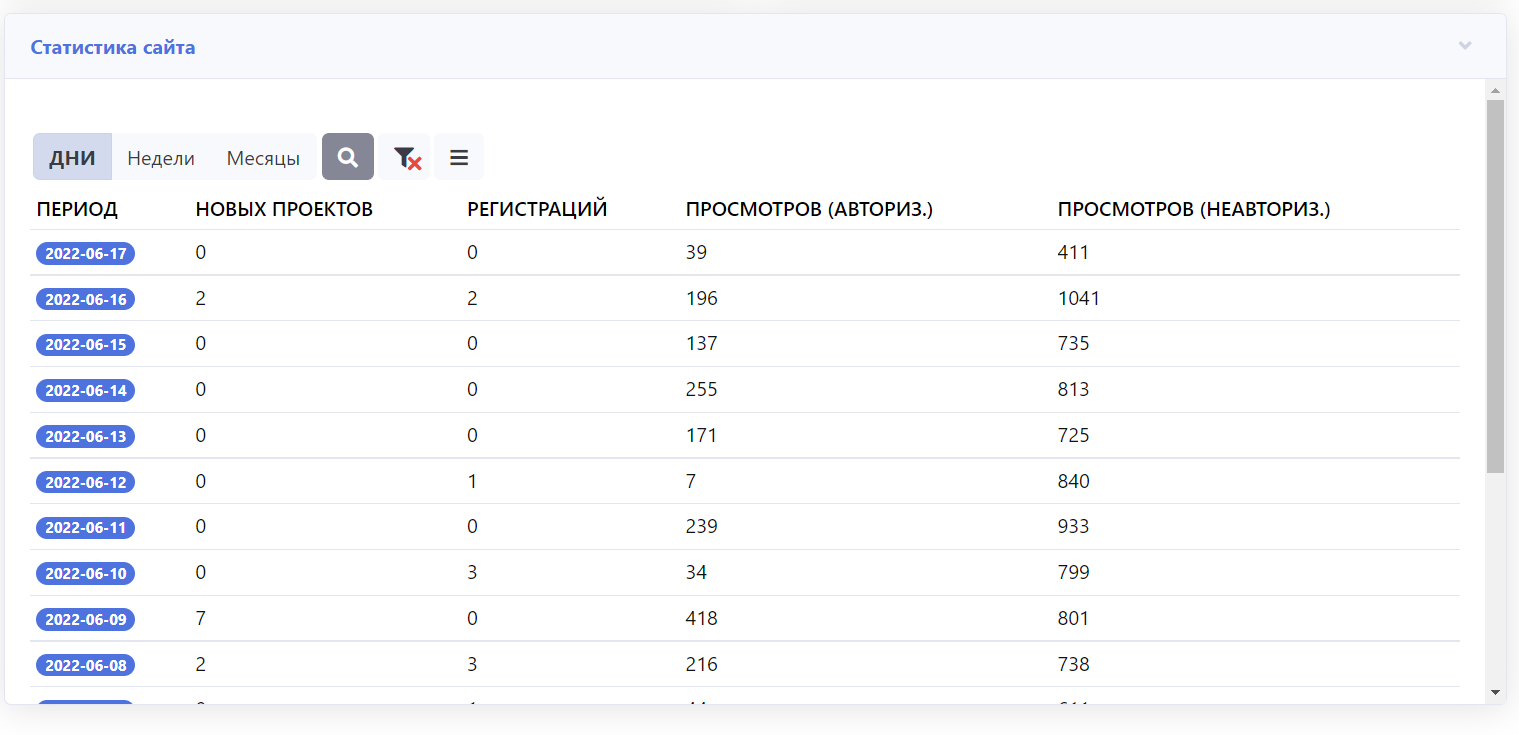
Task: Click the РЕГИСТРАЦИЙ column header
Action: pos(537,209)
